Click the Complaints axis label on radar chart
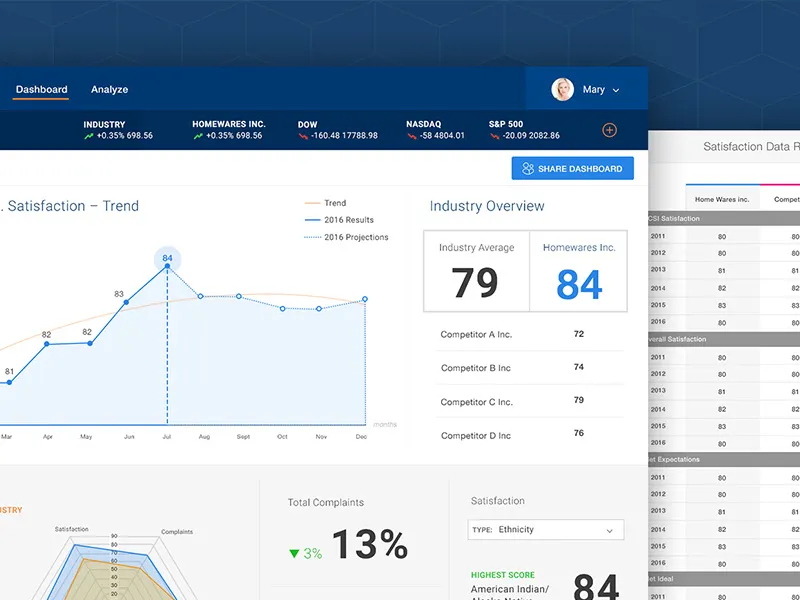 pos(177,532)
